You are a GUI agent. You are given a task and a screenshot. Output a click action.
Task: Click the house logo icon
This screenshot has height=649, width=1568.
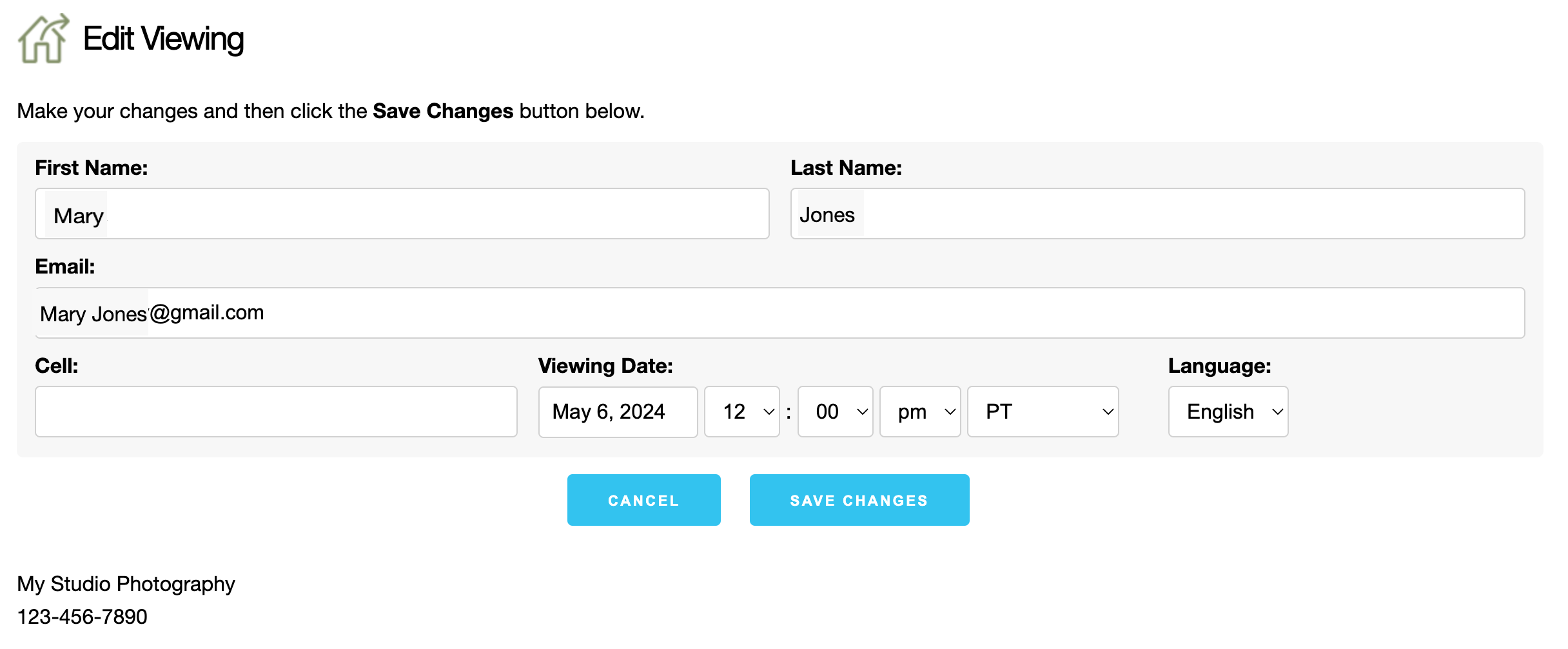pos(43,39)
